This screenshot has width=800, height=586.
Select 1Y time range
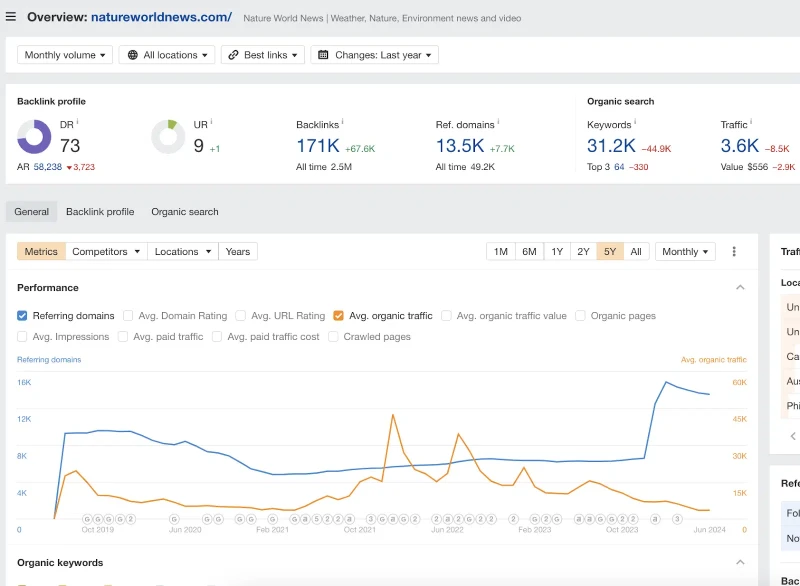tap(557, 251)
